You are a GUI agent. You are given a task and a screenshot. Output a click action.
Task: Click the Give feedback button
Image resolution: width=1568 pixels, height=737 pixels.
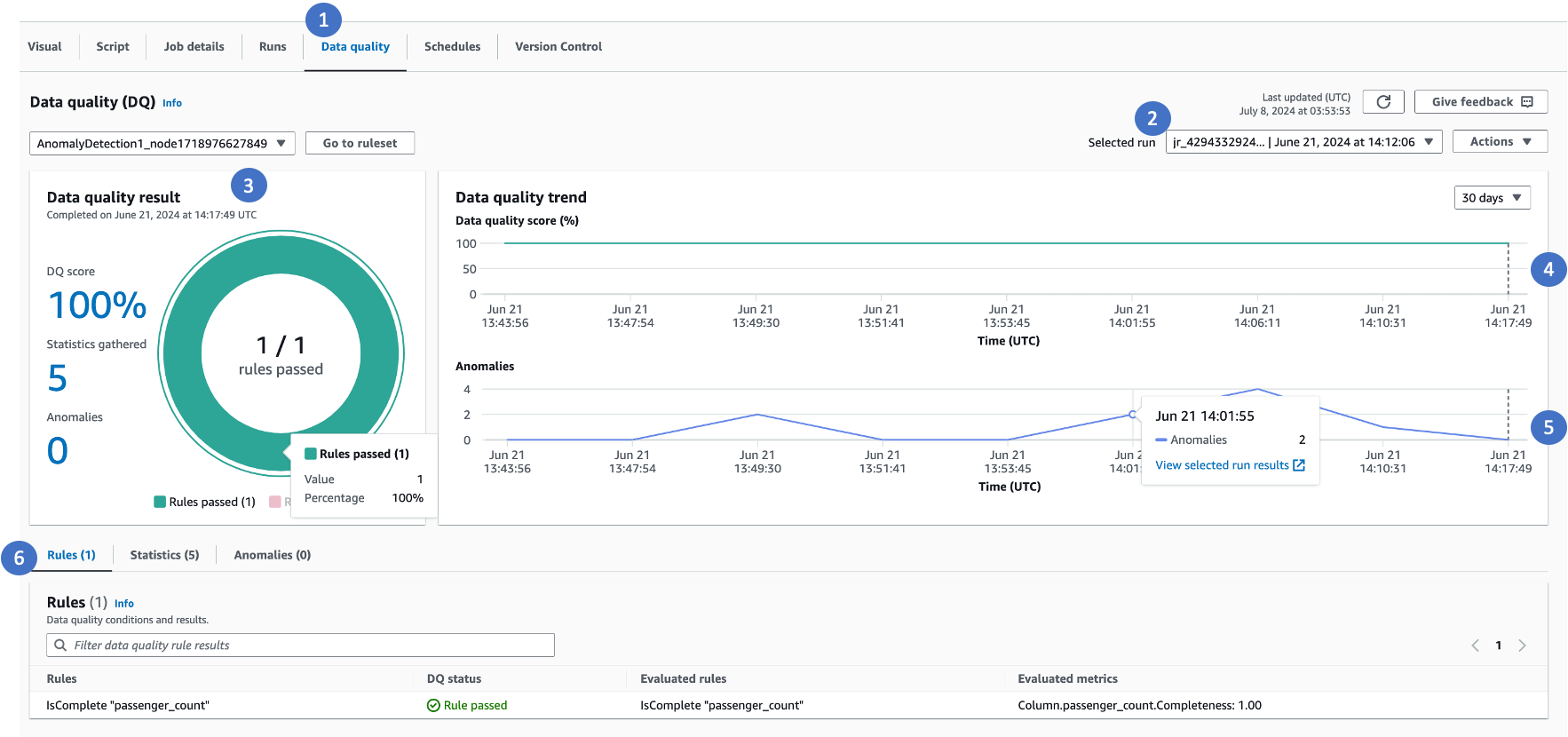click(1480, 102)
